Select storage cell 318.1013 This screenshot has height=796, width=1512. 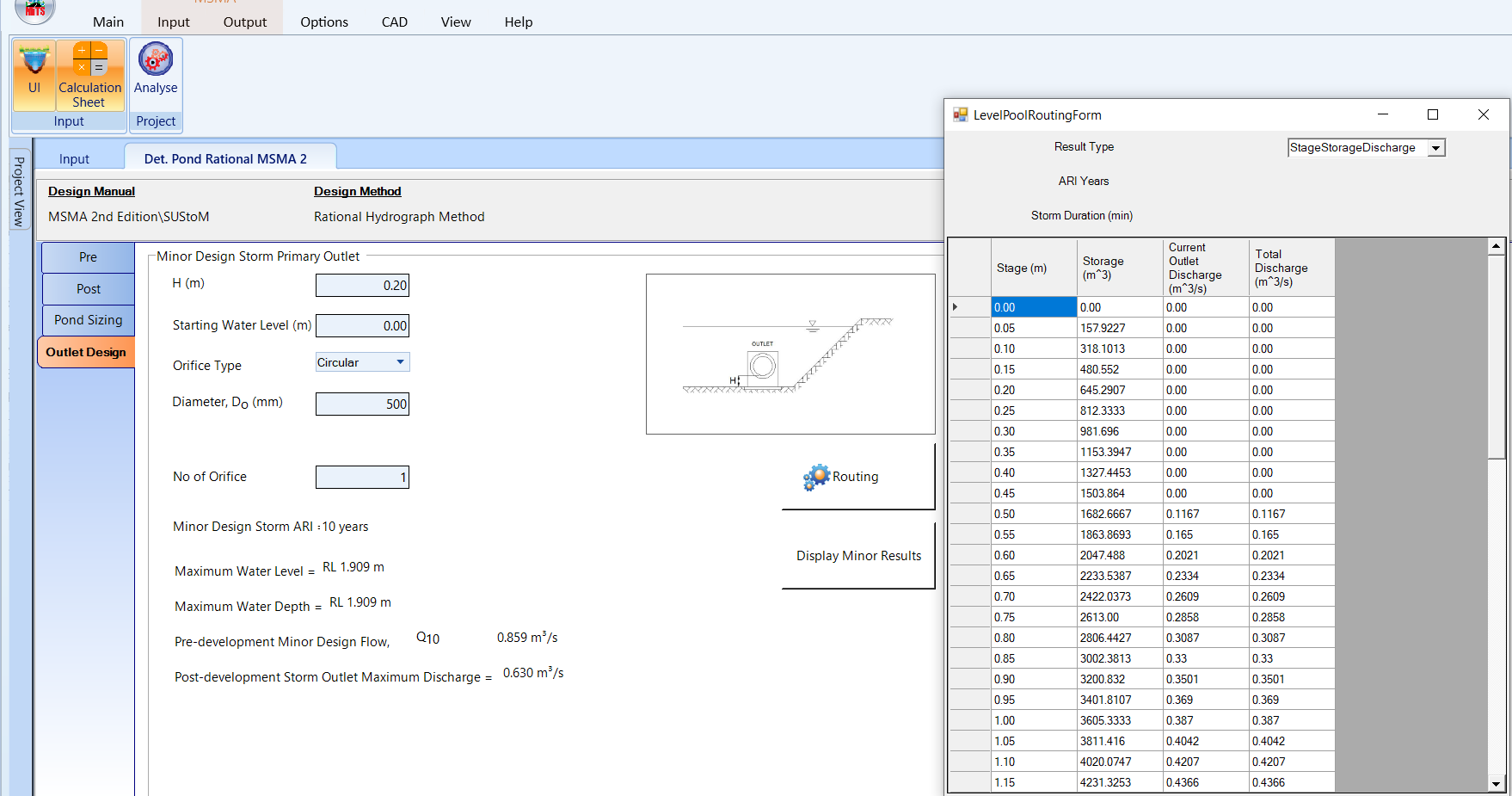[1120, 349]
